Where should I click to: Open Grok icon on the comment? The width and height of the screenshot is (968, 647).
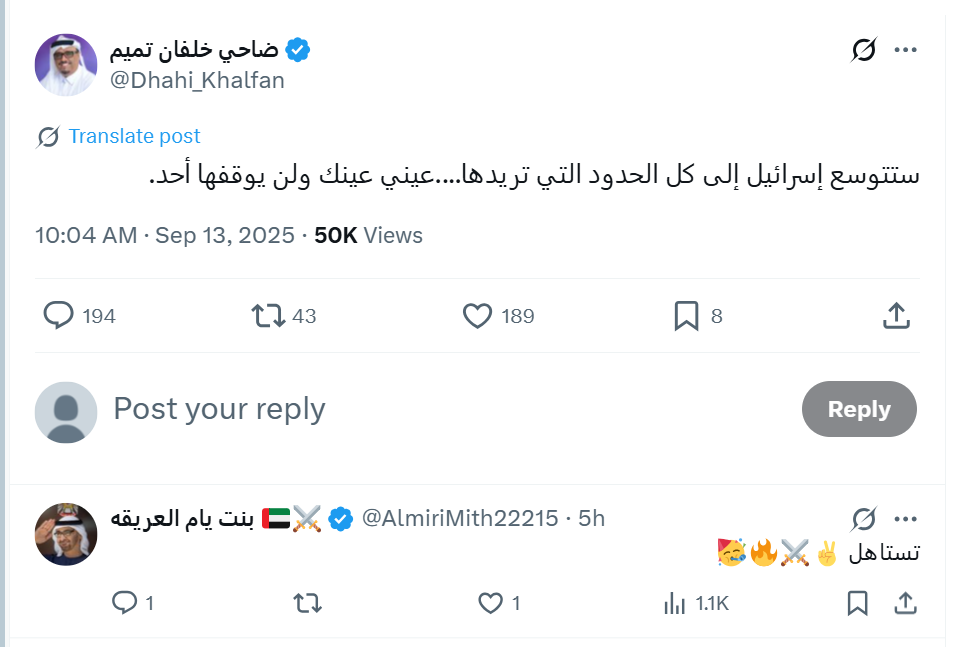pos(863,519)
